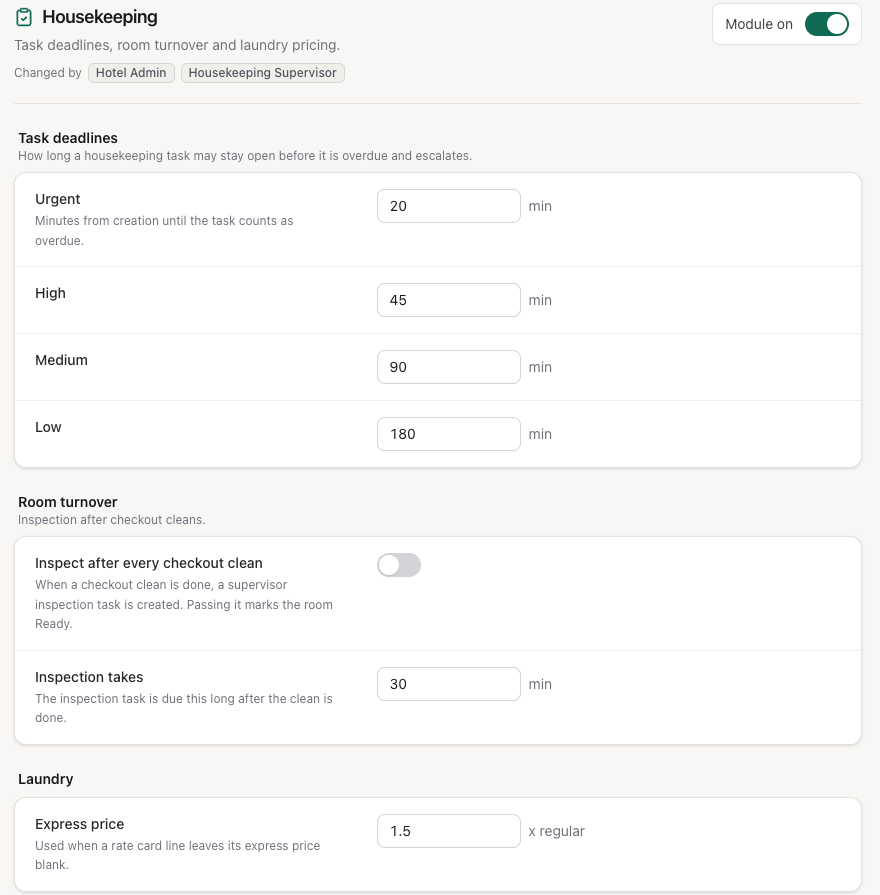Image resolution: width=880 pixels, height=895 pixels.
Task: Click the Medium row label
Action: coord(62,360)
